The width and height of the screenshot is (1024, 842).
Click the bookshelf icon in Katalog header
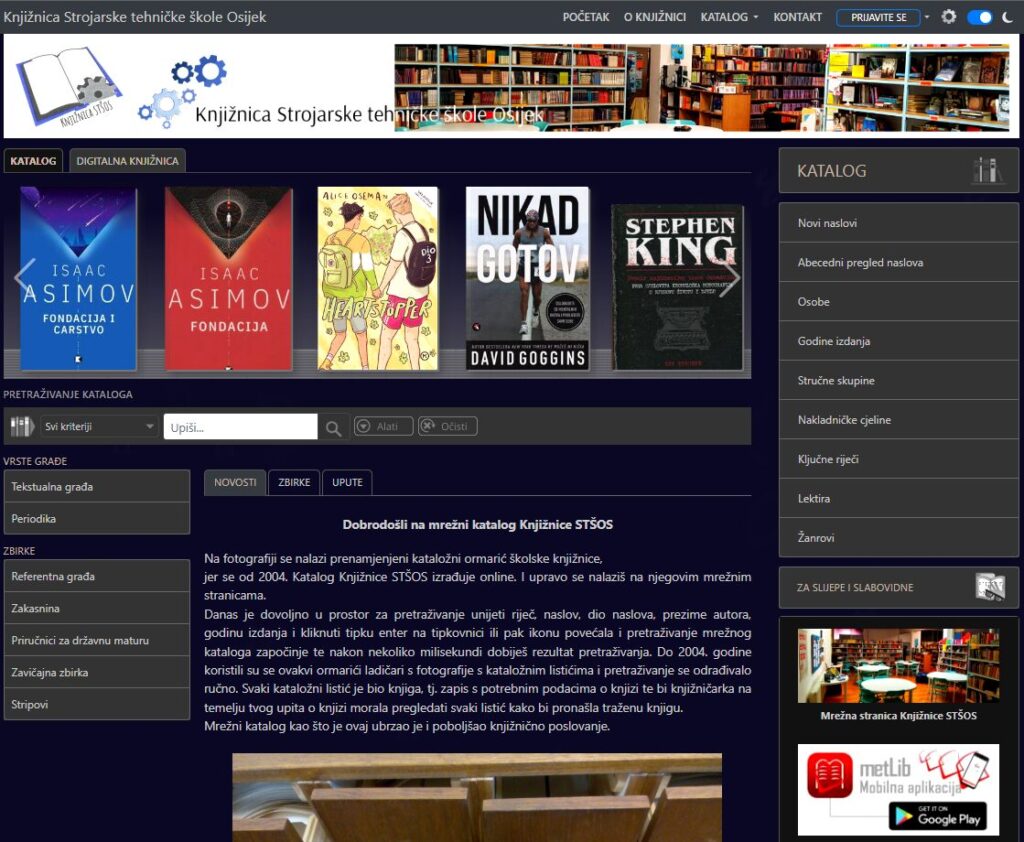(987, 171)
